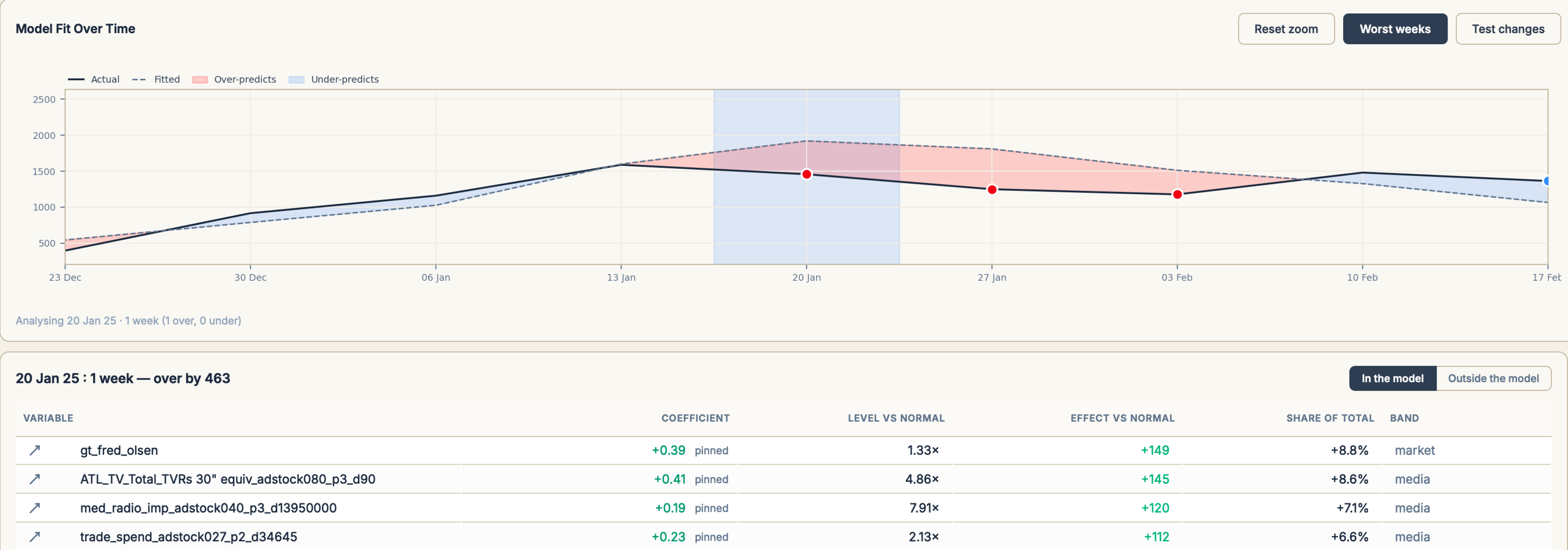Click the +0.39 coefficient value
The height and width of the screenshot is (550, 1568).
(x=668, y=450)
